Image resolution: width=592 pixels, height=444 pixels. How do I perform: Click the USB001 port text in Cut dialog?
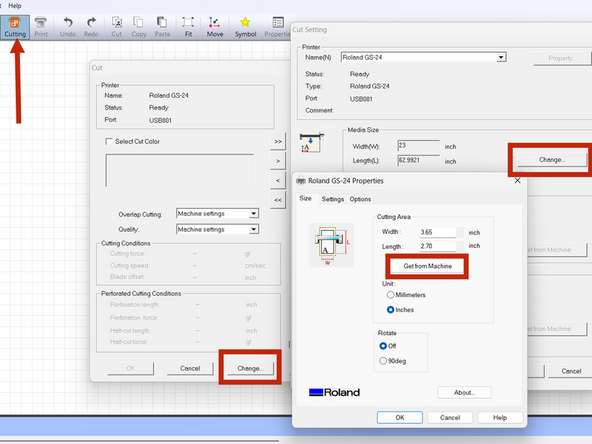pyautogui.click(x=160, y=120)
